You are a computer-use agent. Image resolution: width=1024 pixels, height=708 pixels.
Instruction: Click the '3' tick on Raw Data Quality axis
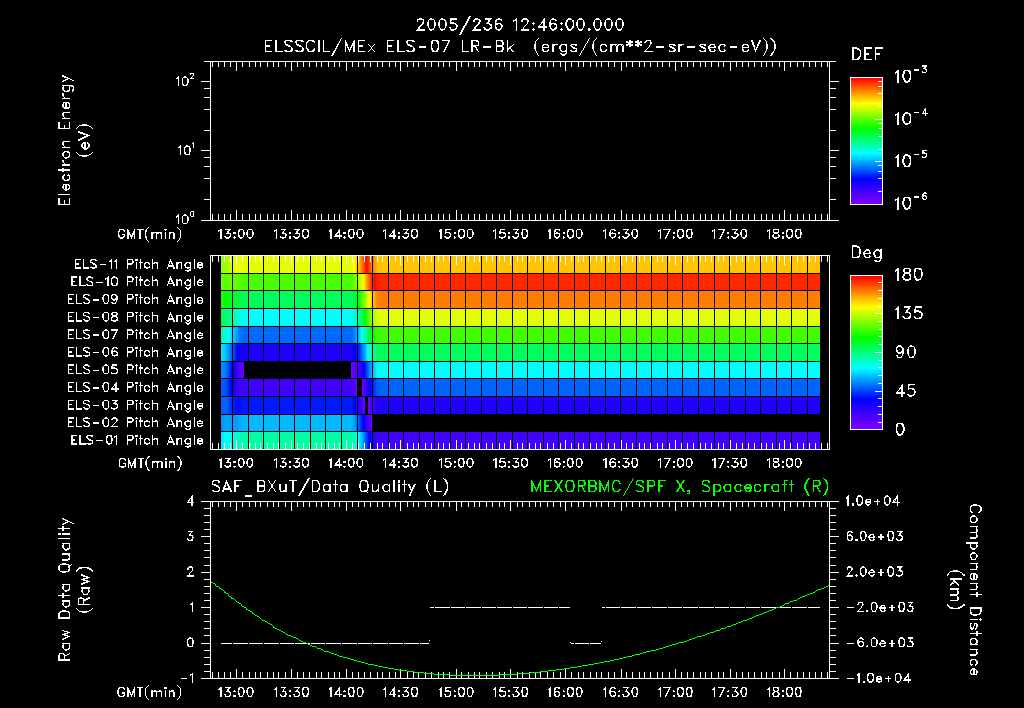pyautogui.click(x=191, y=536)
